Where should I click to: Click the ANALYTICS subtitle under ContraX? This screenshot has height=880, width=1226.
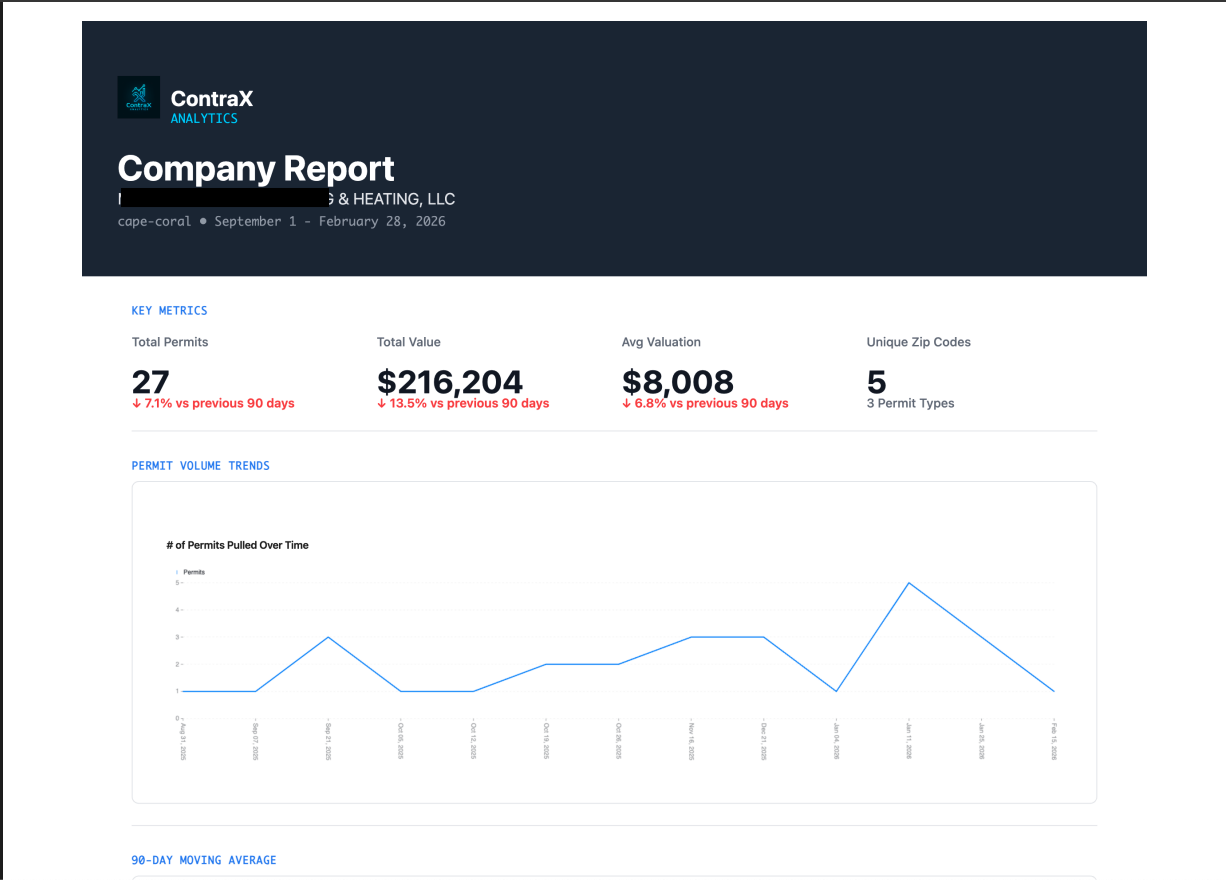204,118
